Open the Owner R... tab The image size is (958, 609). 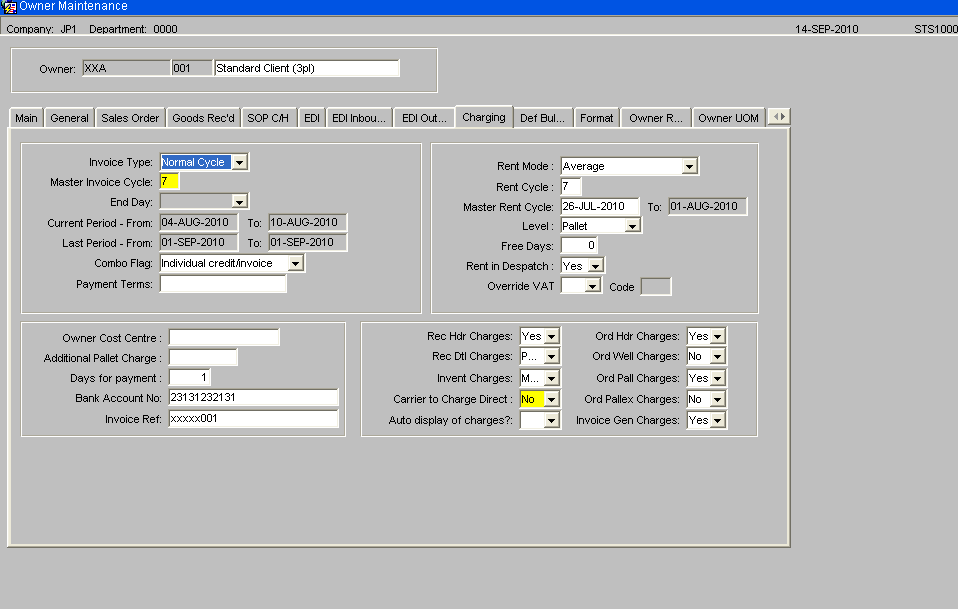[x=656, y=118]
